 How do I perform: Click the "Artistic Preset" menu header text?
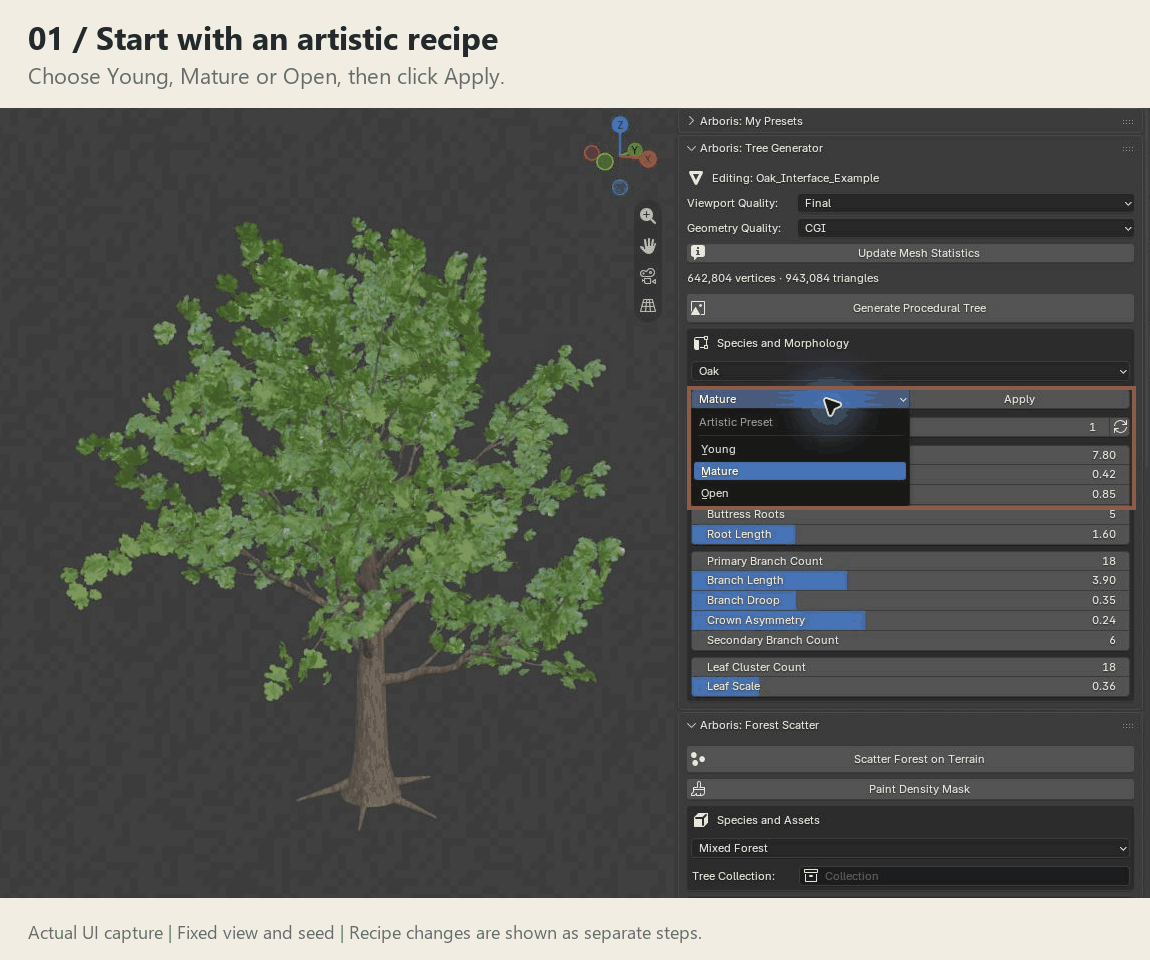pyautogui.click(x=736, y=422)
